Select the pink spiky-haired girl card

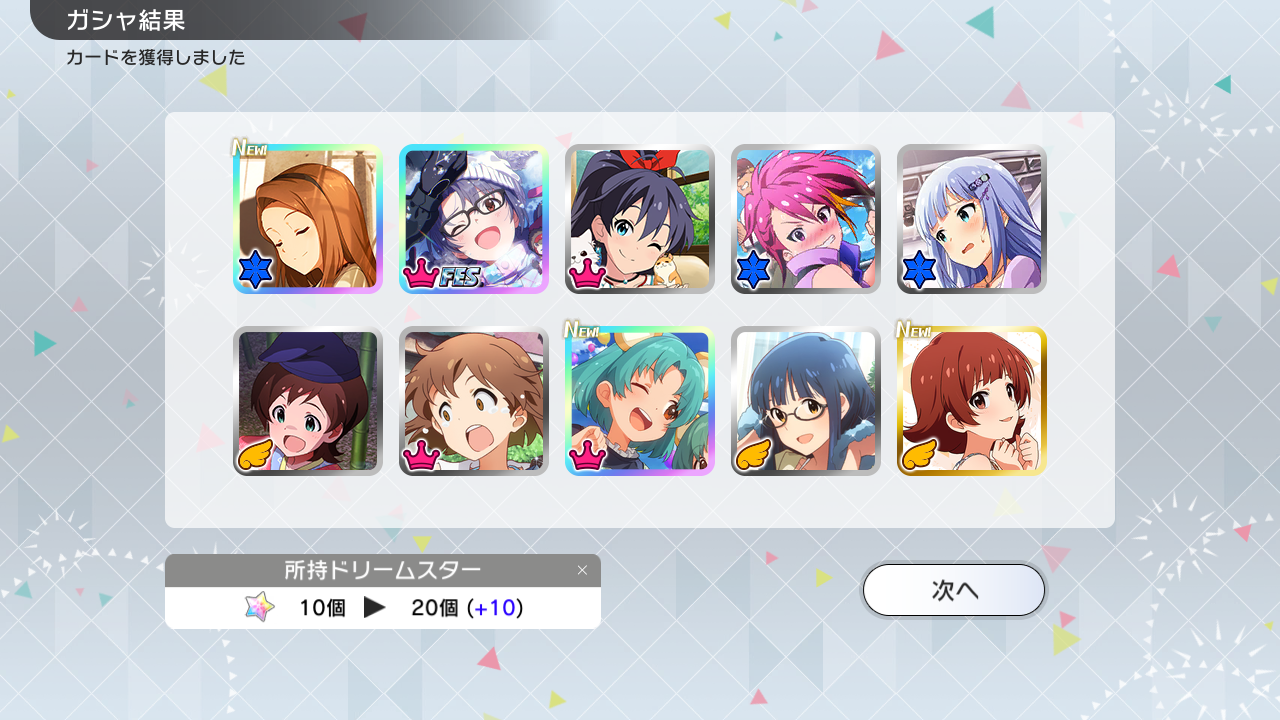(x=806, y=219)
